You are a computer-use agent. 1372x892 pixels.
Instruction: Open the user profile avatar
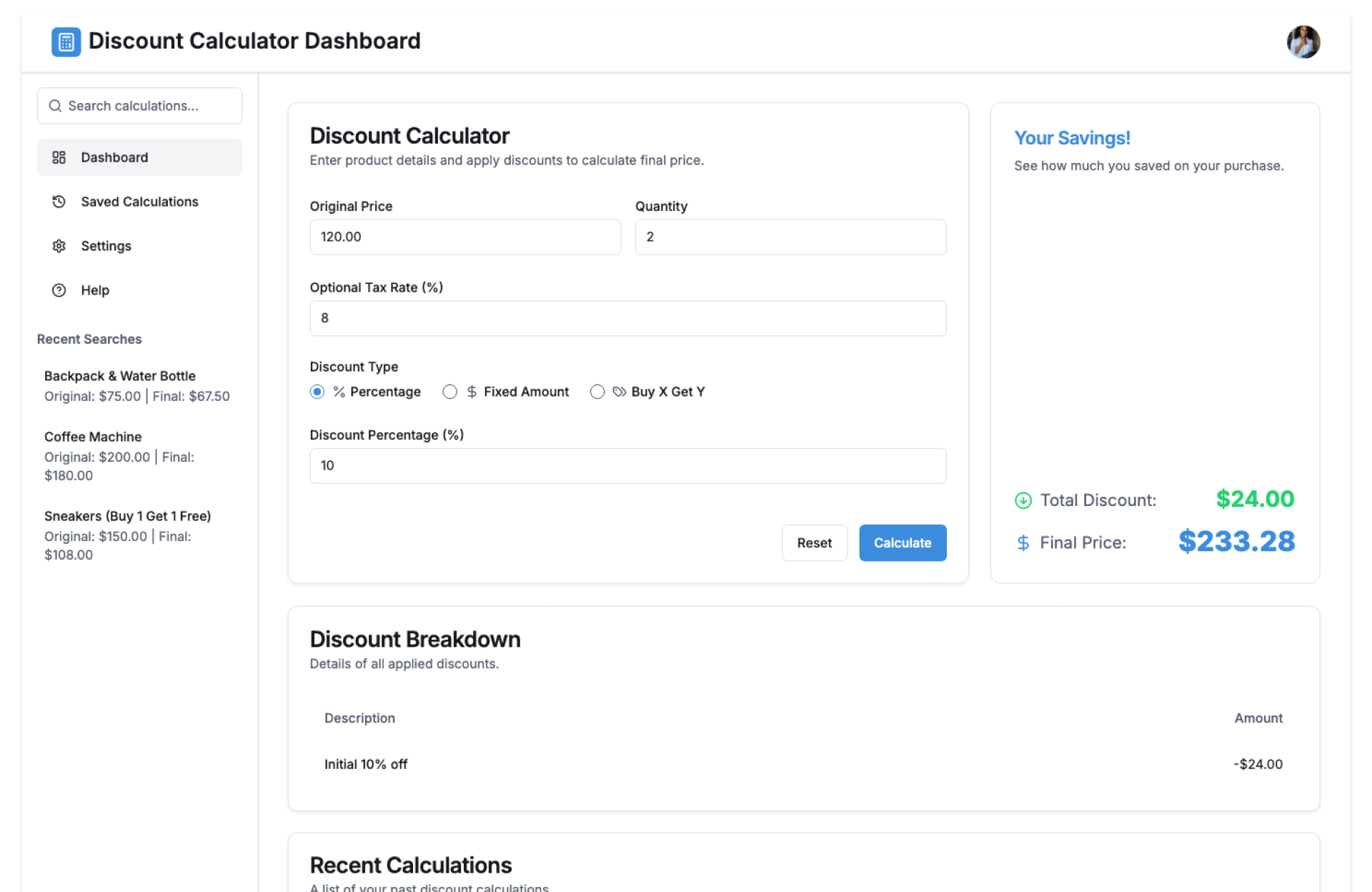pyautogui.click(x=1303, y=42)
